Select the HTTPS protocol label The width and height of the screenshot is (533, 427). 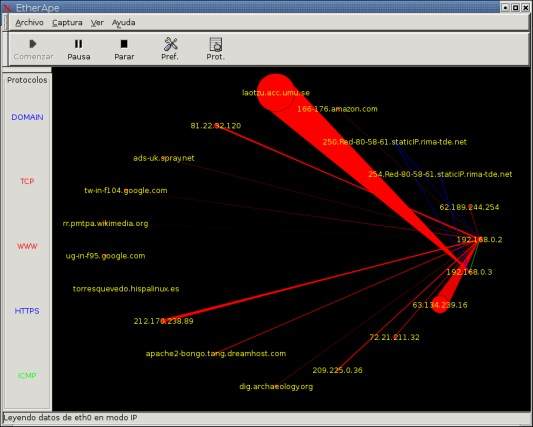[27, 311]
